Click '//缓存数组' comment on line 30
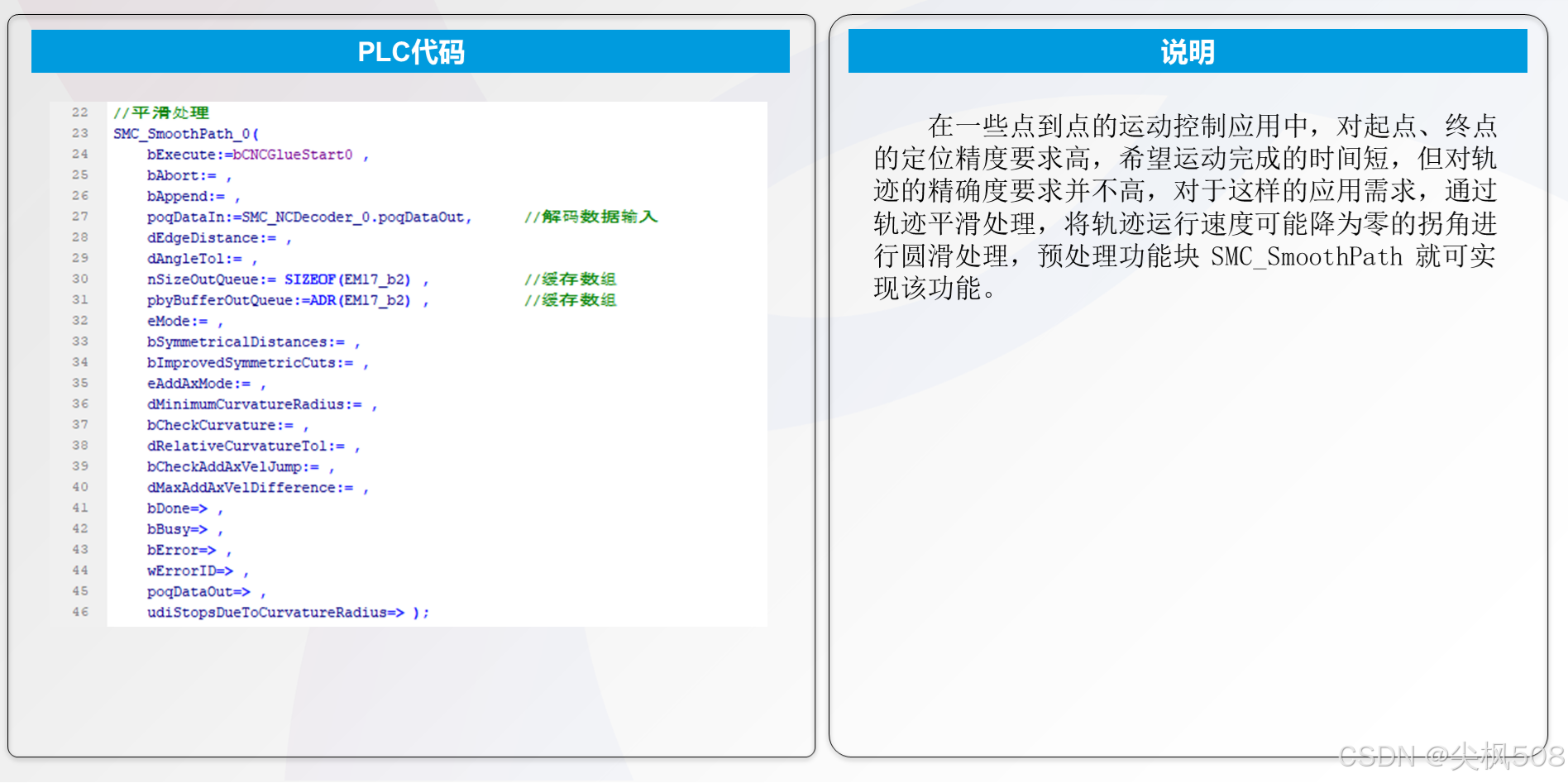 (x=570, y=279)
